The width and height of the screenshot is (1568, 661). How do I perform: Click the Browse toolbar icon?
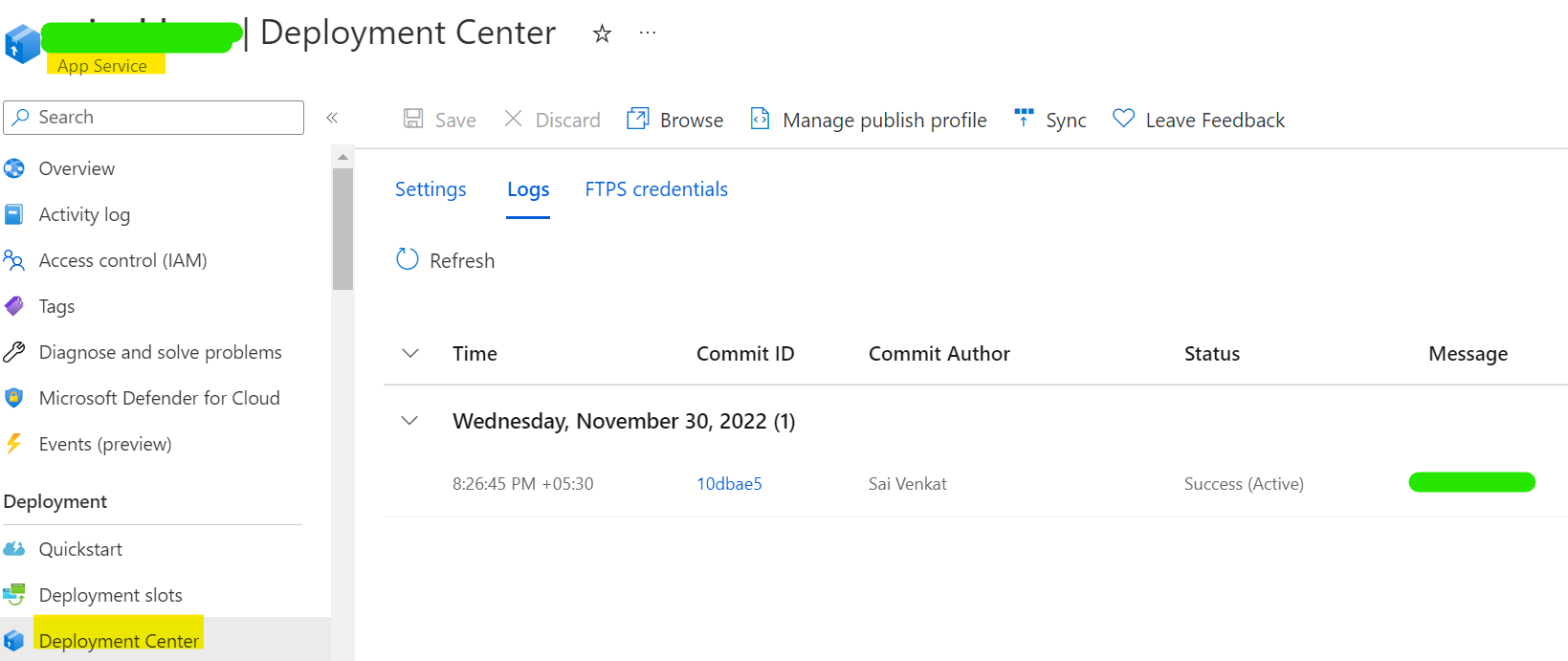pyautogui.click(x=636, y=118)
